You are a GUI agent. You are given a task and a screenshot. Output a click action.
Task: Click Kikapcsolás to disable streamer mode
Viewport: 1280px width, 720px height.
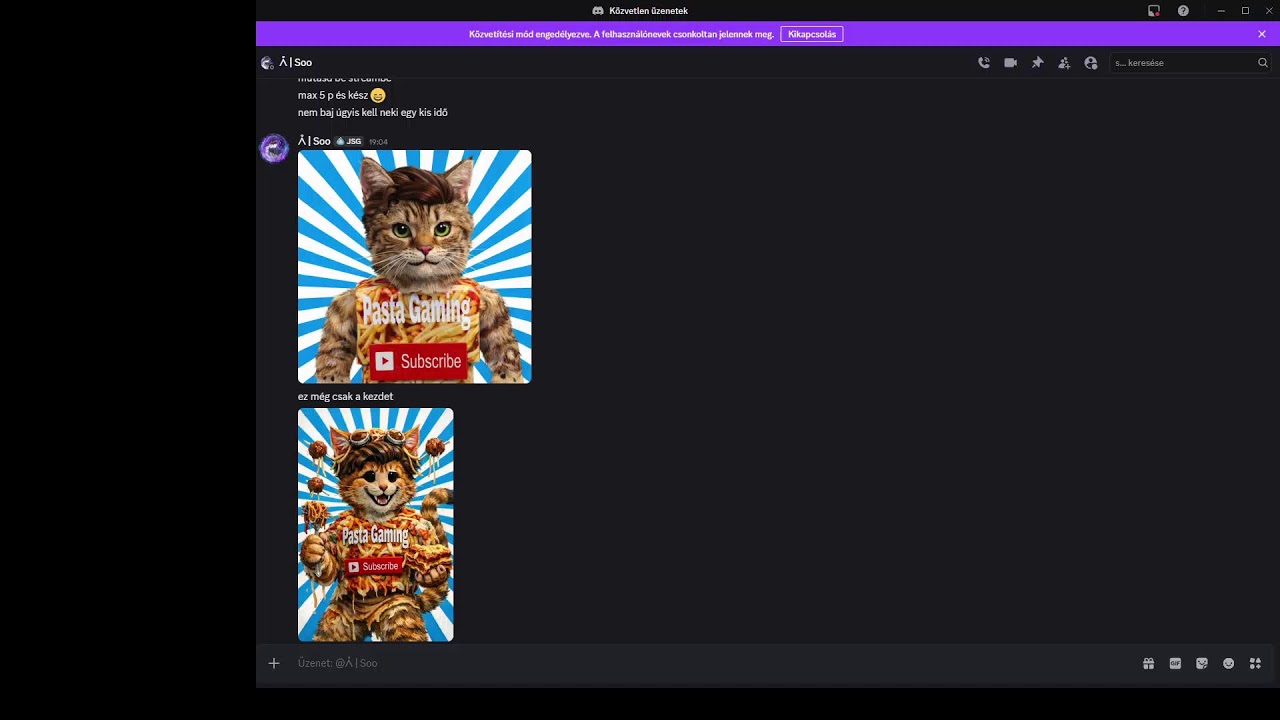click(x=812, y=34)
